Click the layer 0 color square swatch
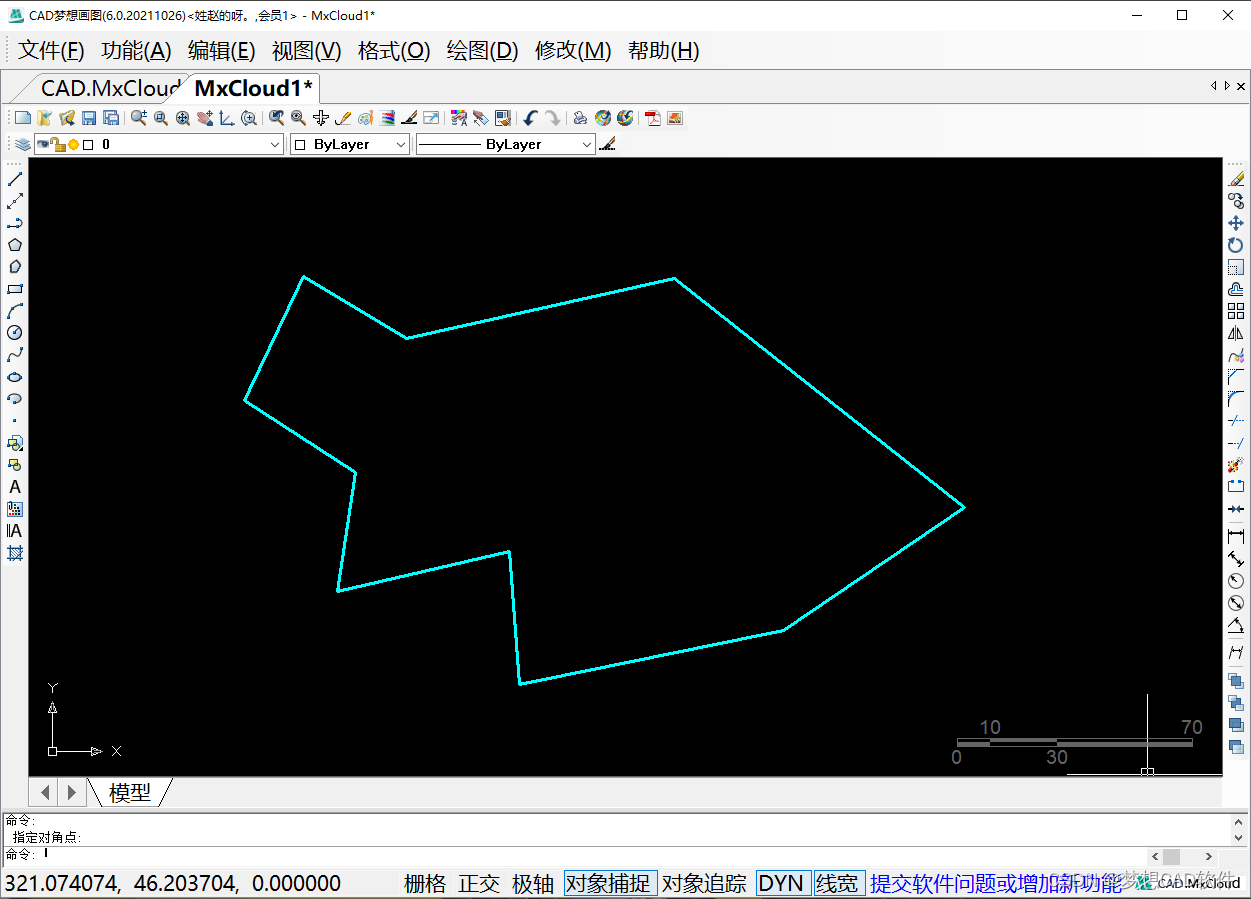Viewport: 1251px width, 899px height. (x=88, y=144)
